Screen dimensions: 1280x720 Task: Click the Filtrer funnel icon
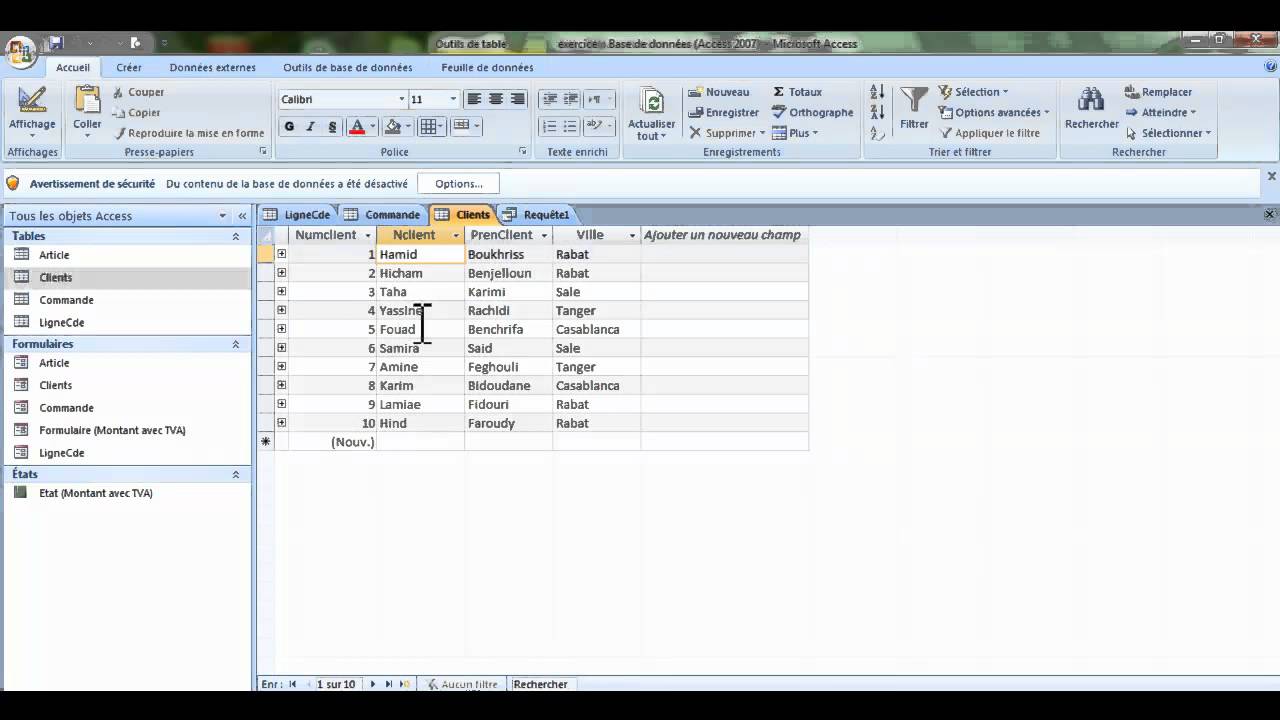click(x=914, y=100)
